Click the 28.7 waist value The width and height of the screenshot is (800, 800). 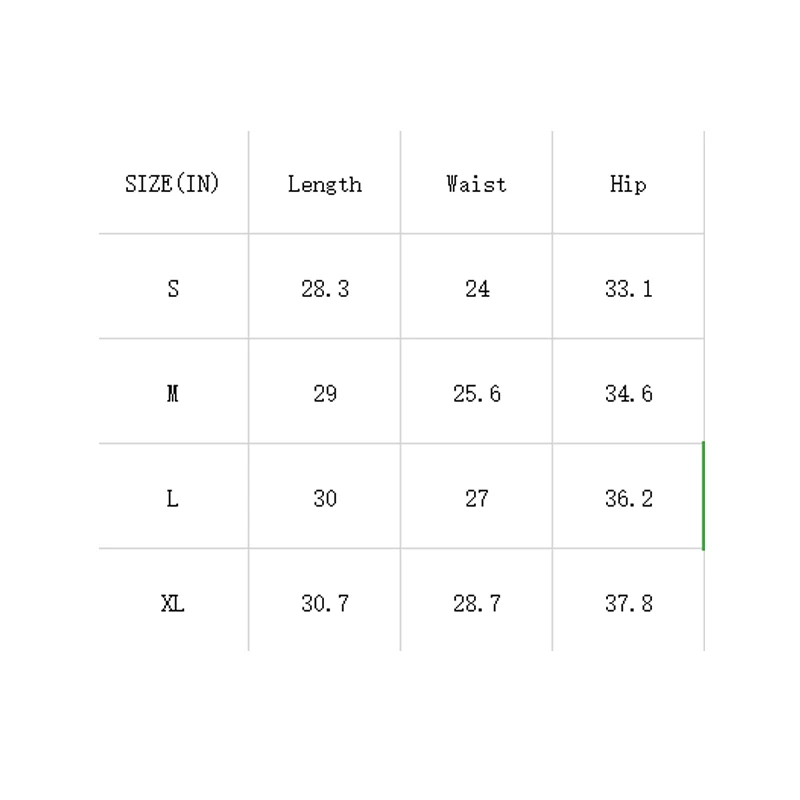pos(477,604)
